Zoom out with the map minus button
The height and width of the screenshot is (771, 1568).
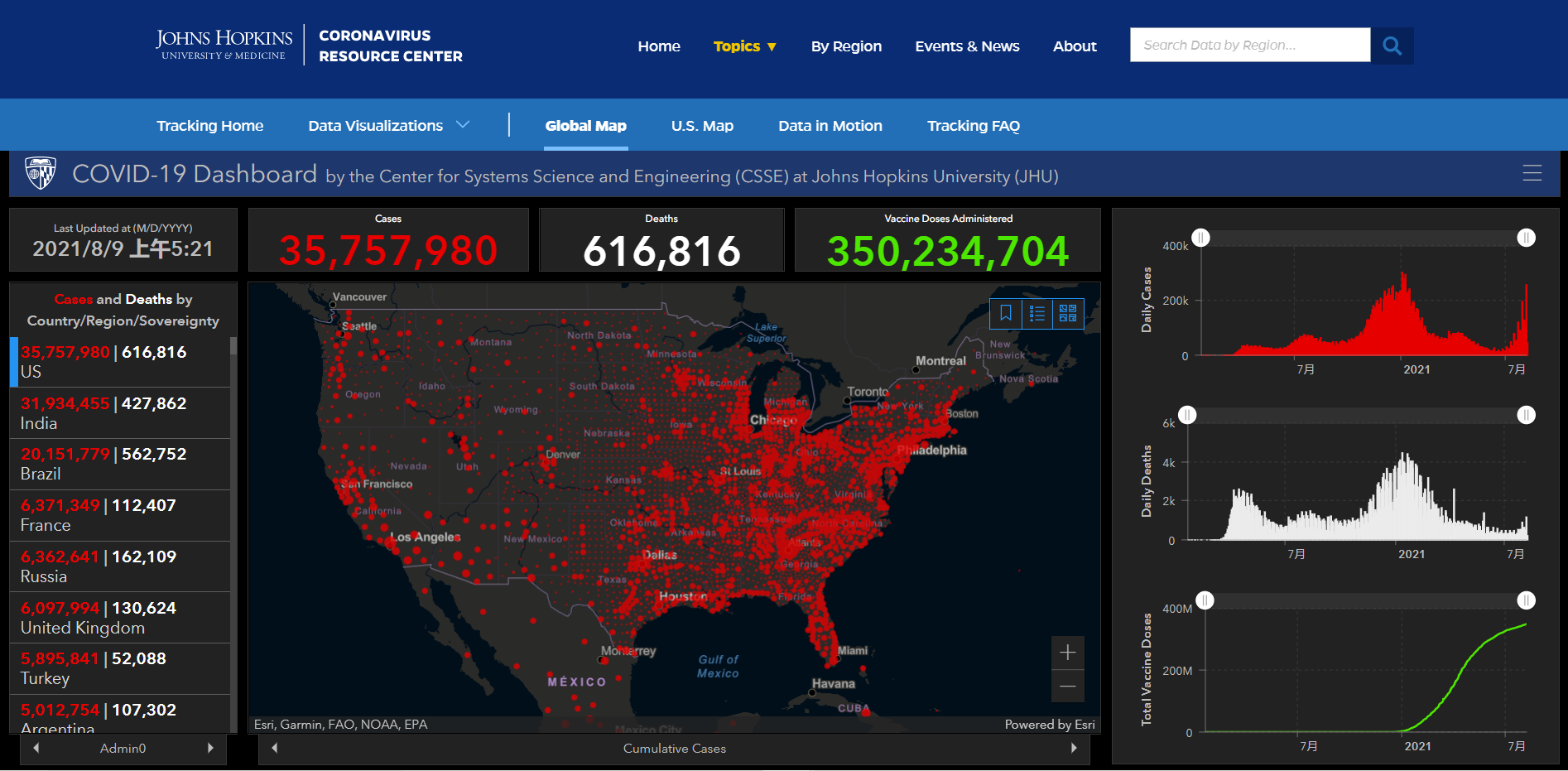point(1067,687)
